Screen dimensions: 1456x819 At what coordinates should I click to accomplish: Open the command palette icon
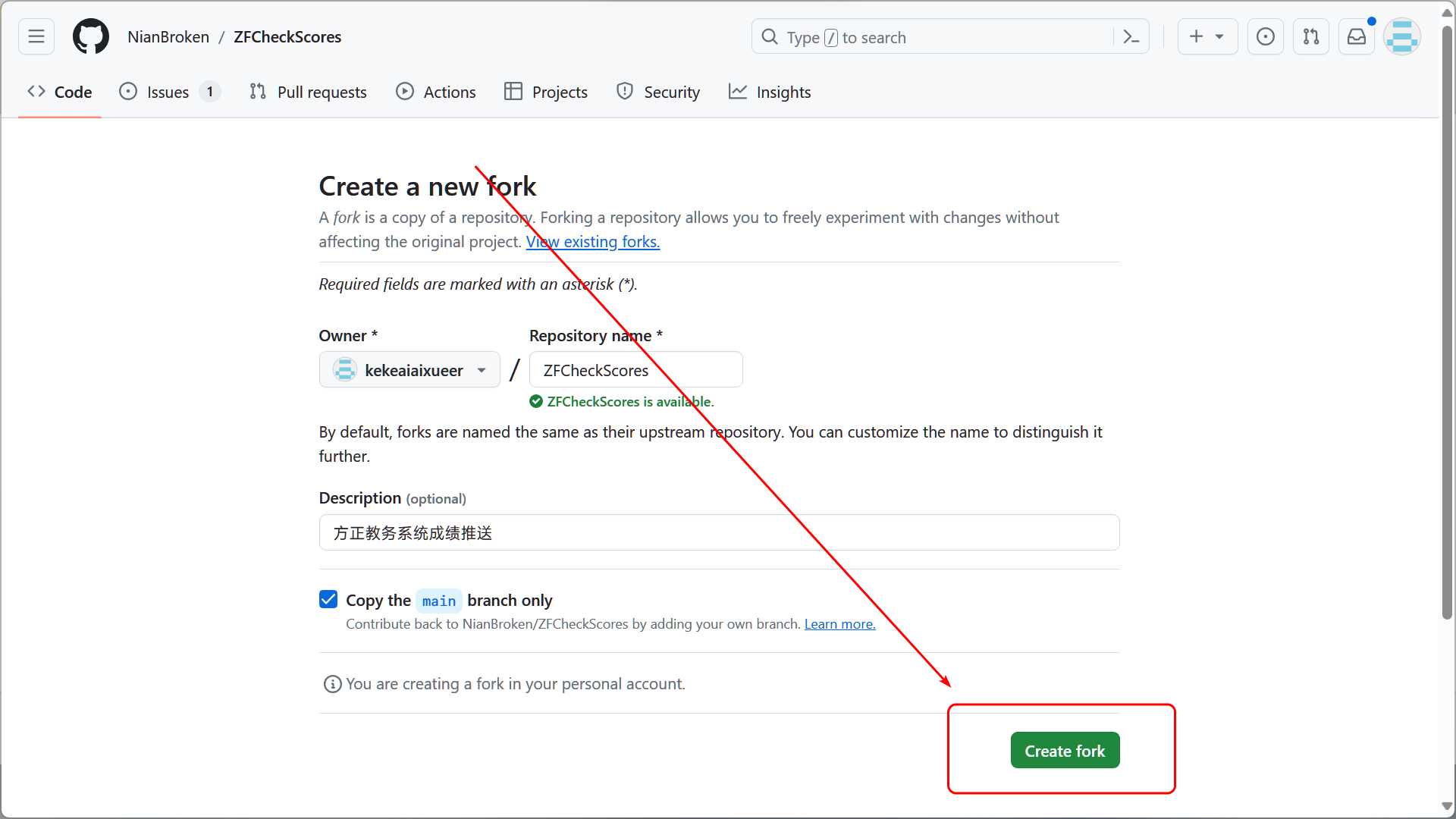1131,36
